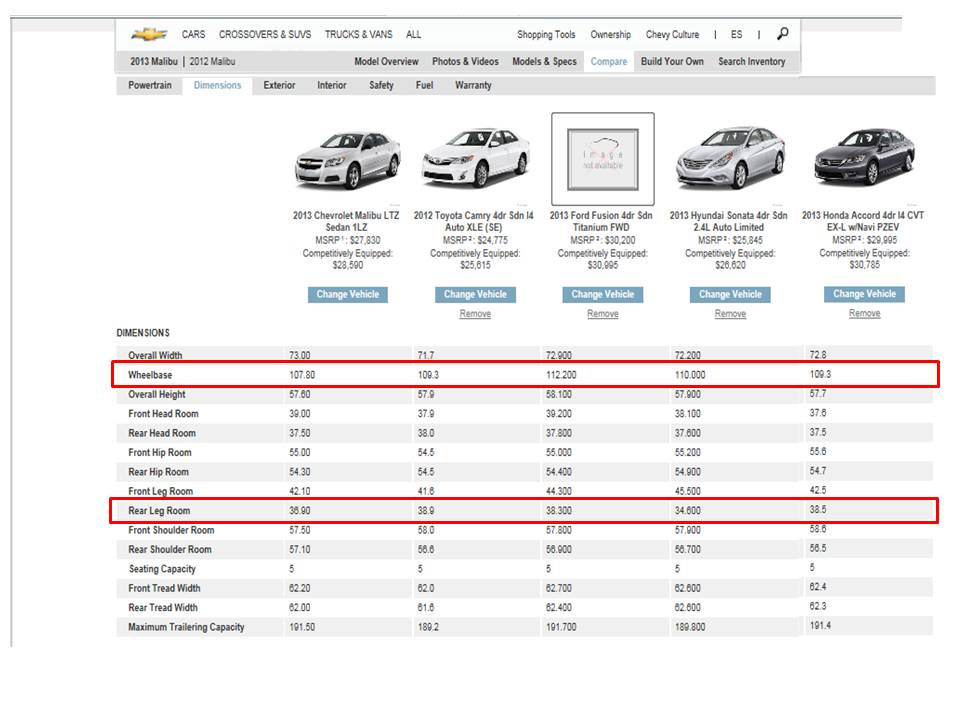The width and height of the screenshot is (960, 720).
Task: Open the Trucks & Vans menu
Action: [358, 35]
